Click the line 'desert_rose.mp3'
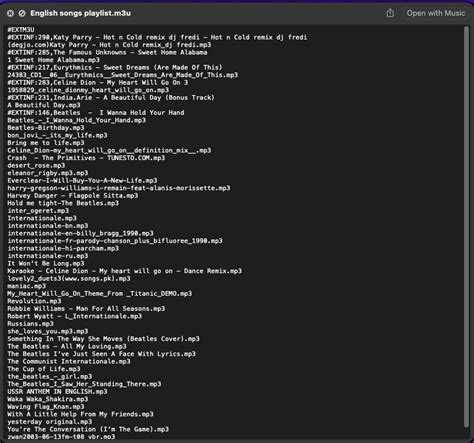The width and height of the screenshot is (474, 443). point(36,165)
